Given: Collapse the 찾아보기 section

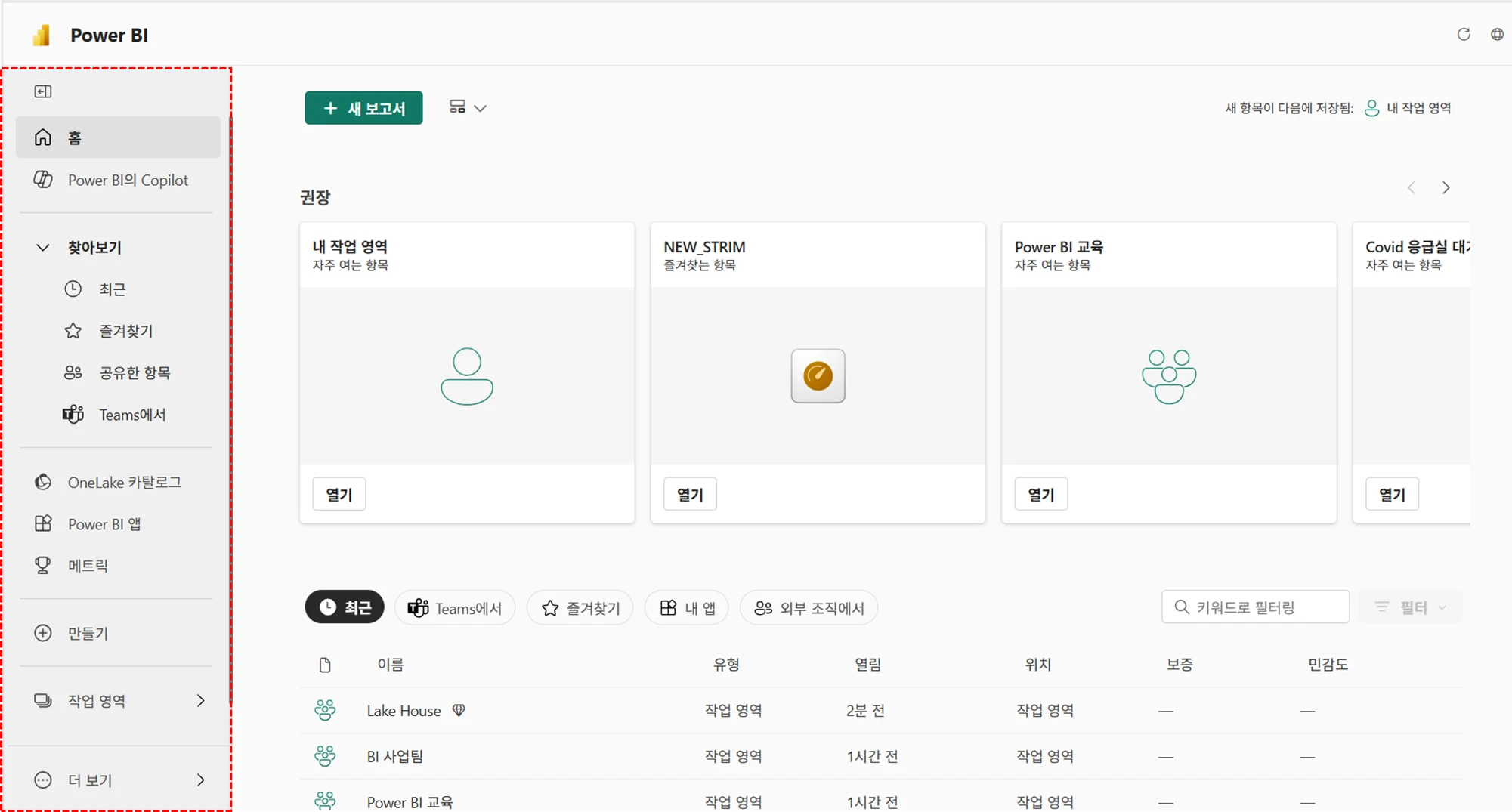Looking at the screenshot, I should [43, 247].
